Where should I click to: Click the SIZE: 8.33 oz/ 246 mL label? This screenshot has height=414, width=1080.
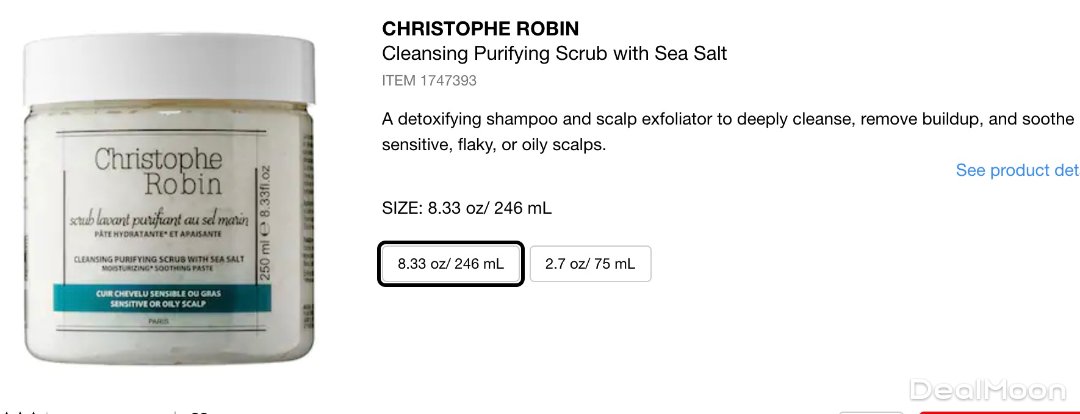(467, 209)
